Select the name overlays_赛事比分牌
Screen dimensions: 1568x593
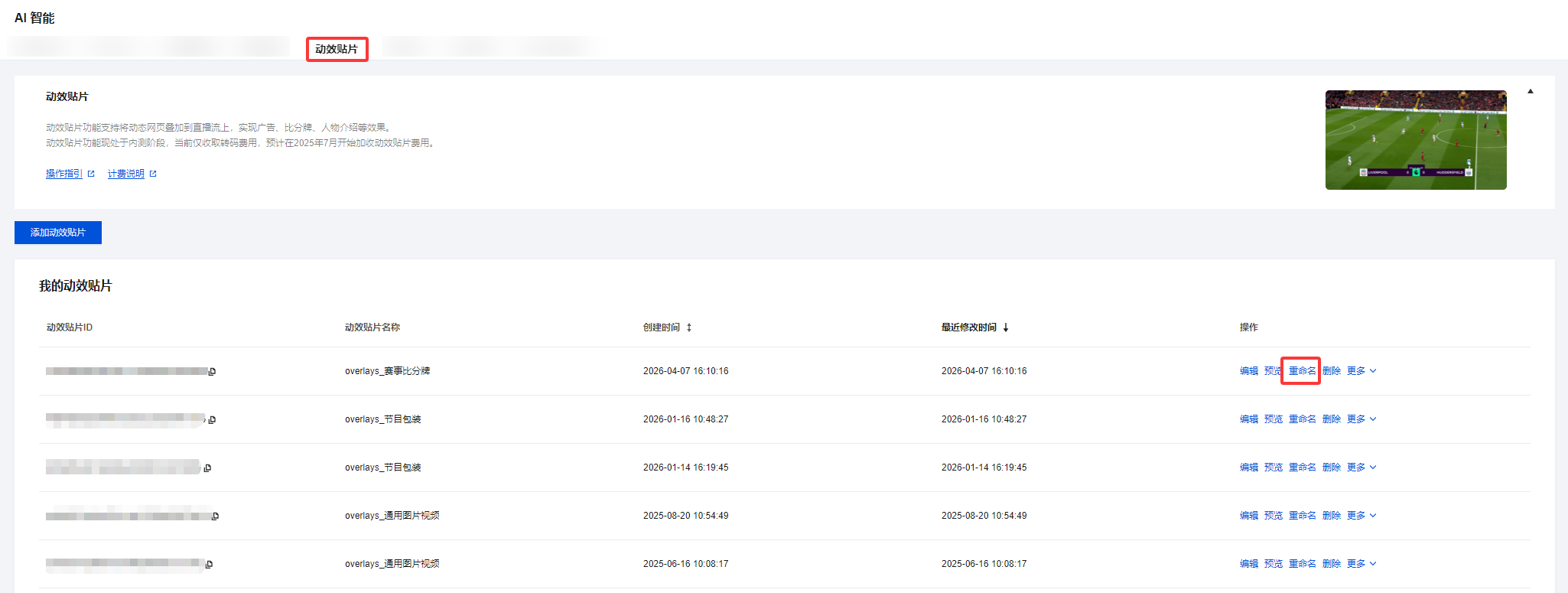click(x=387, y=371)
